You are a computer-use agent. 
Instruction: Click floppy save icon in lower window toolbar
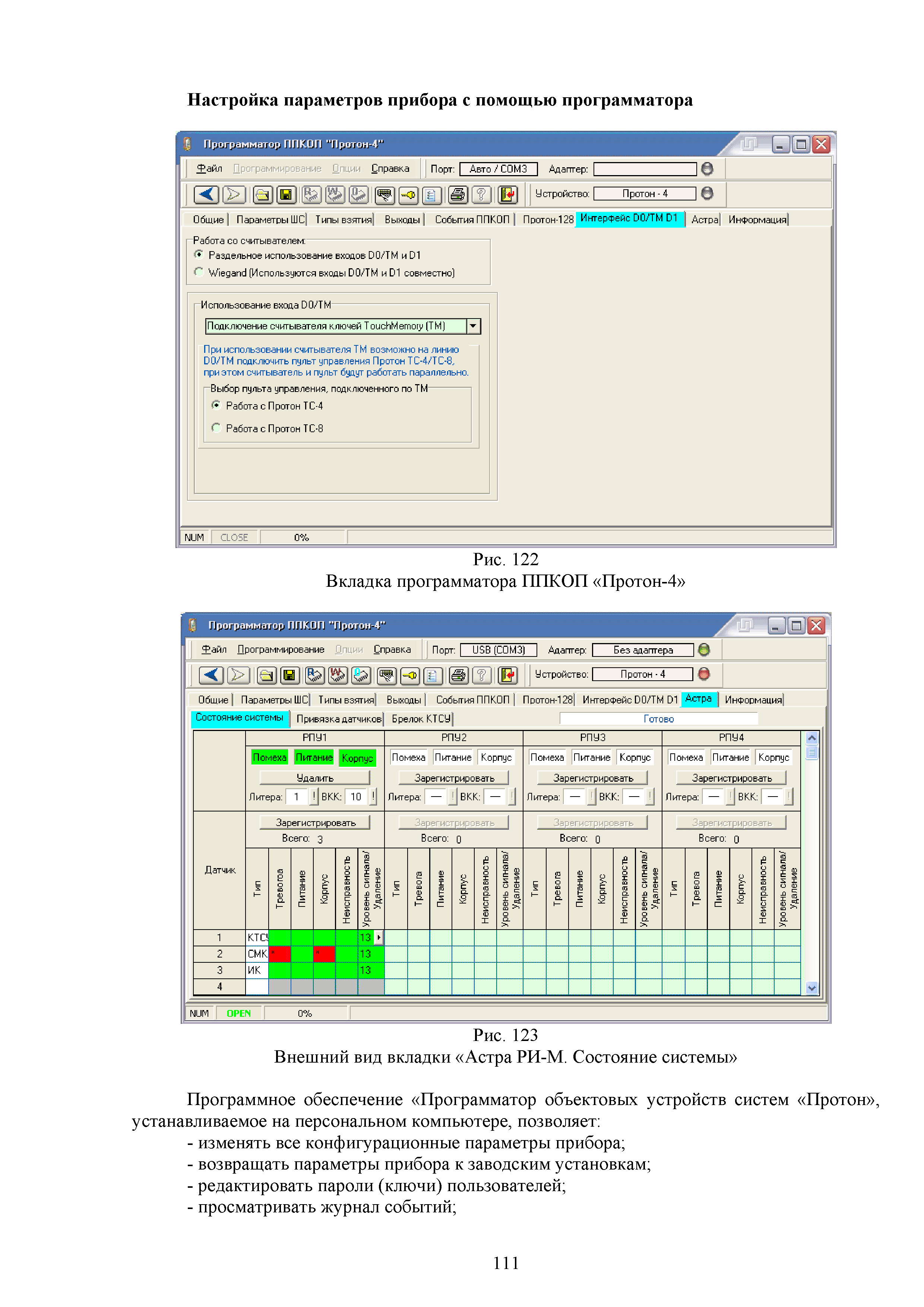click(x=290, y=675)
